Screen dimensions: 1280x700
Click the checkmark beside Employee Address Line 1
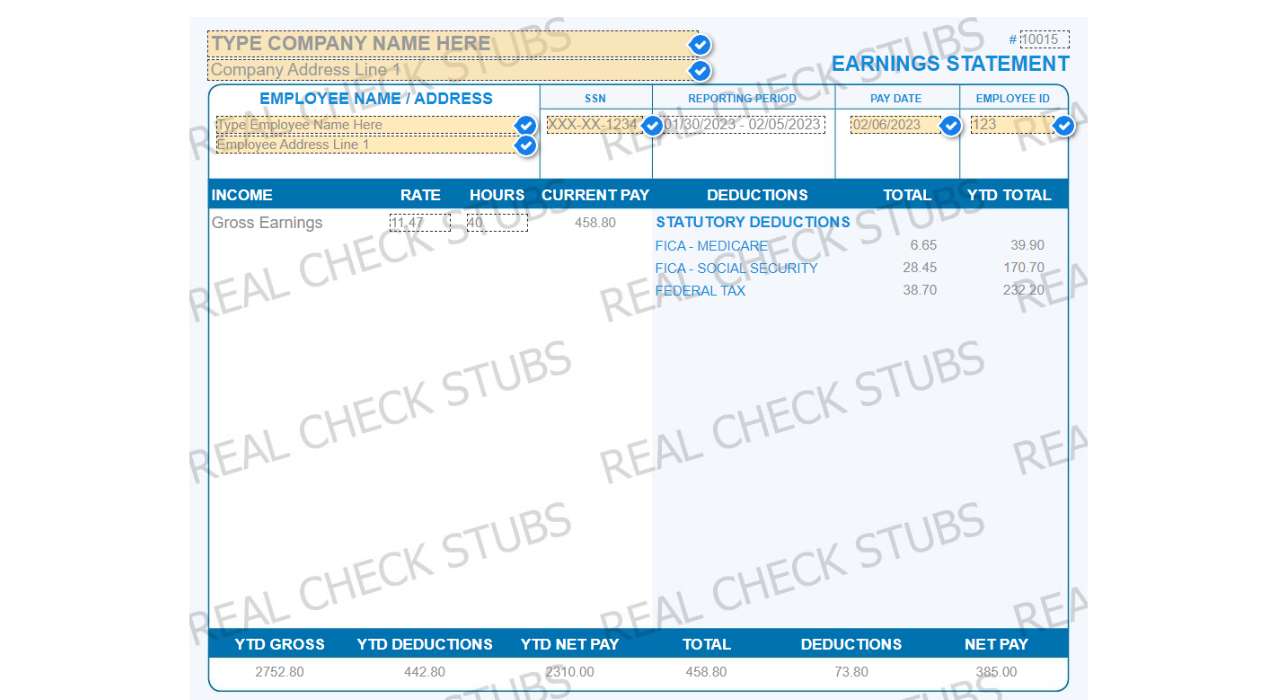coord(525,146)
